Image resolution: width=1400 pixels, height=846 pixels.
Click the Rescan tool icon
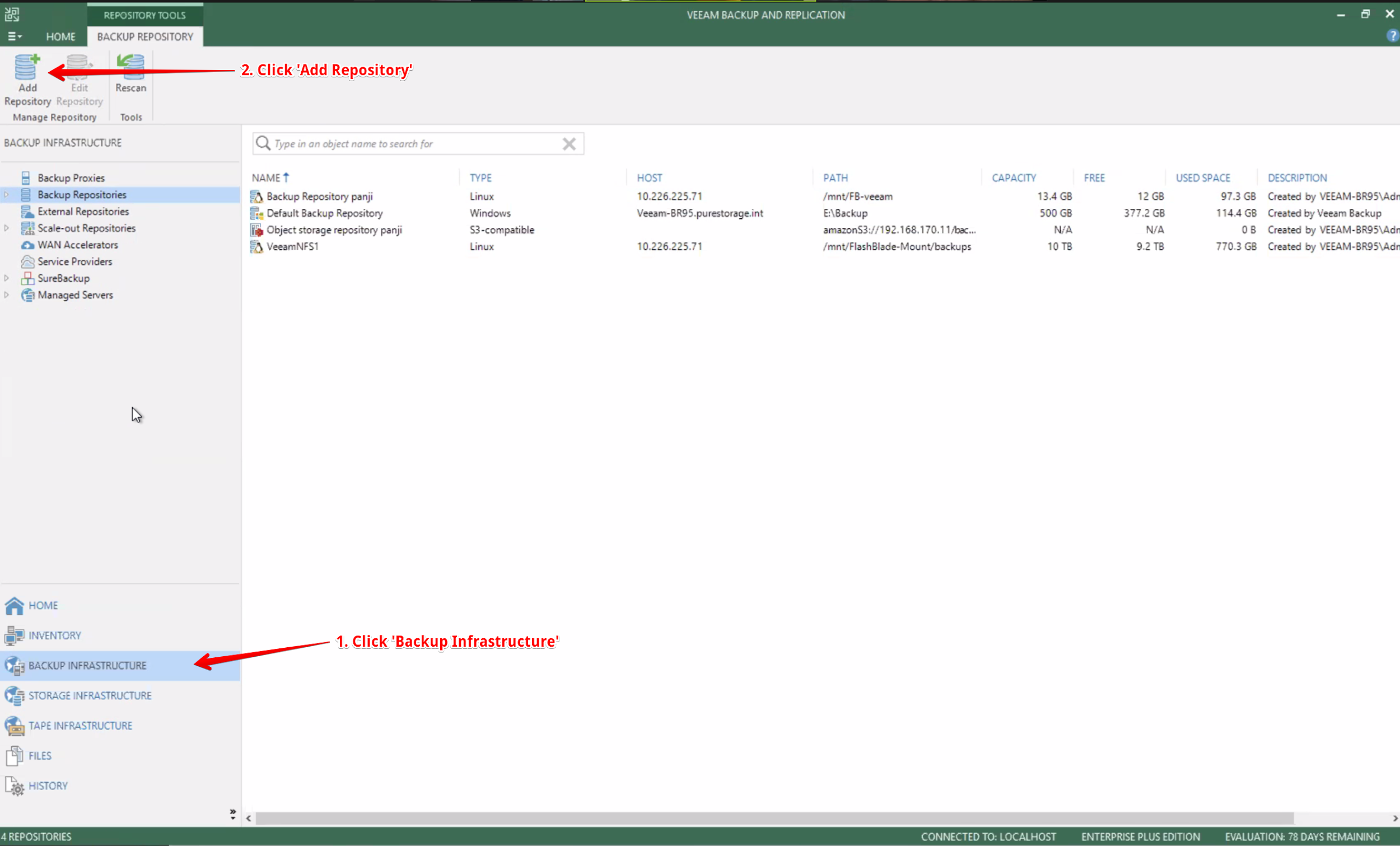130,68
